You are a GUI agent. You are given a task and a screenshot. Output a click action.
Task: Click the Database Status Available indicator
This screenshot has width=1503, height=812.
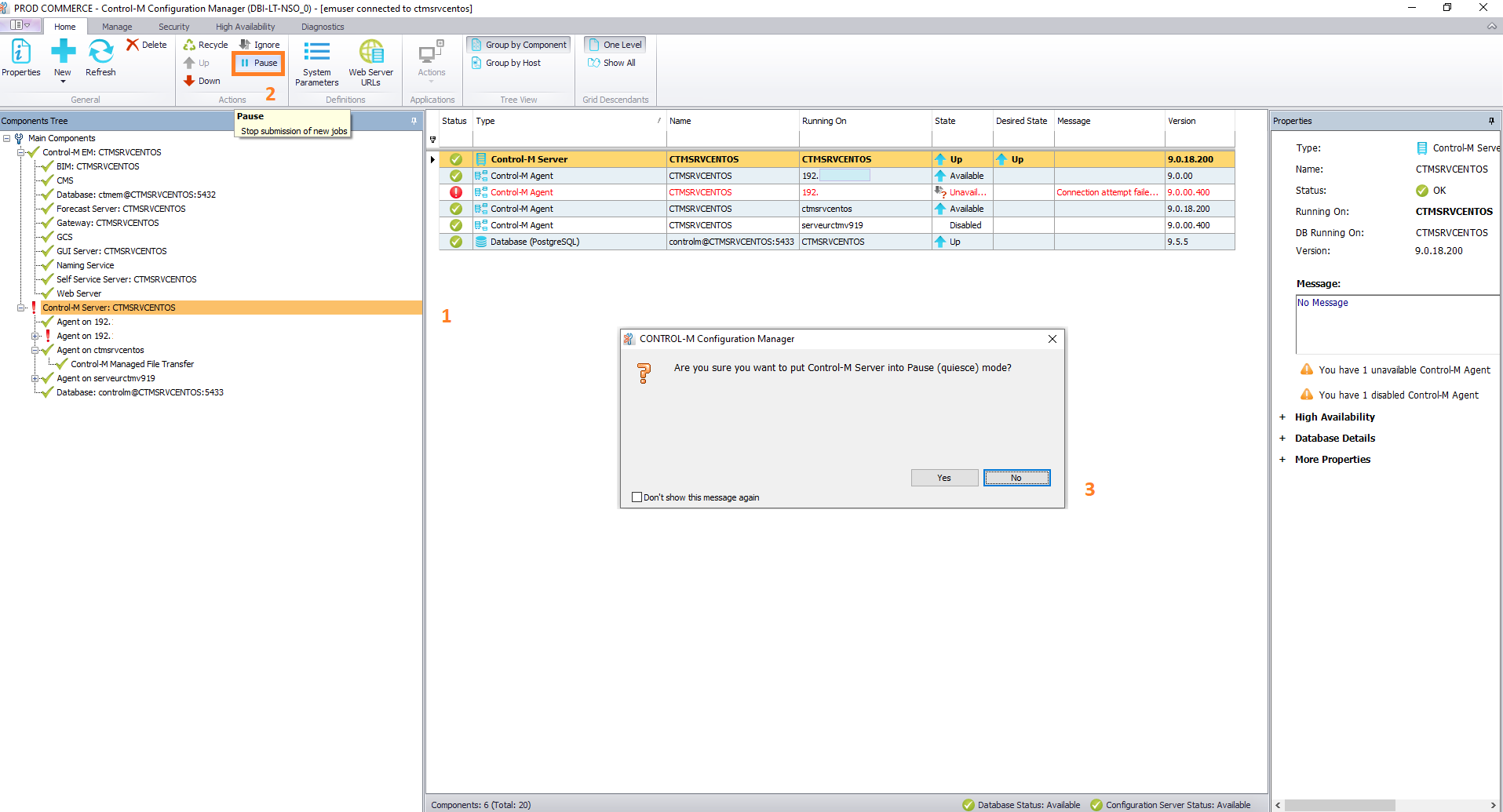tap(1021, 805)
